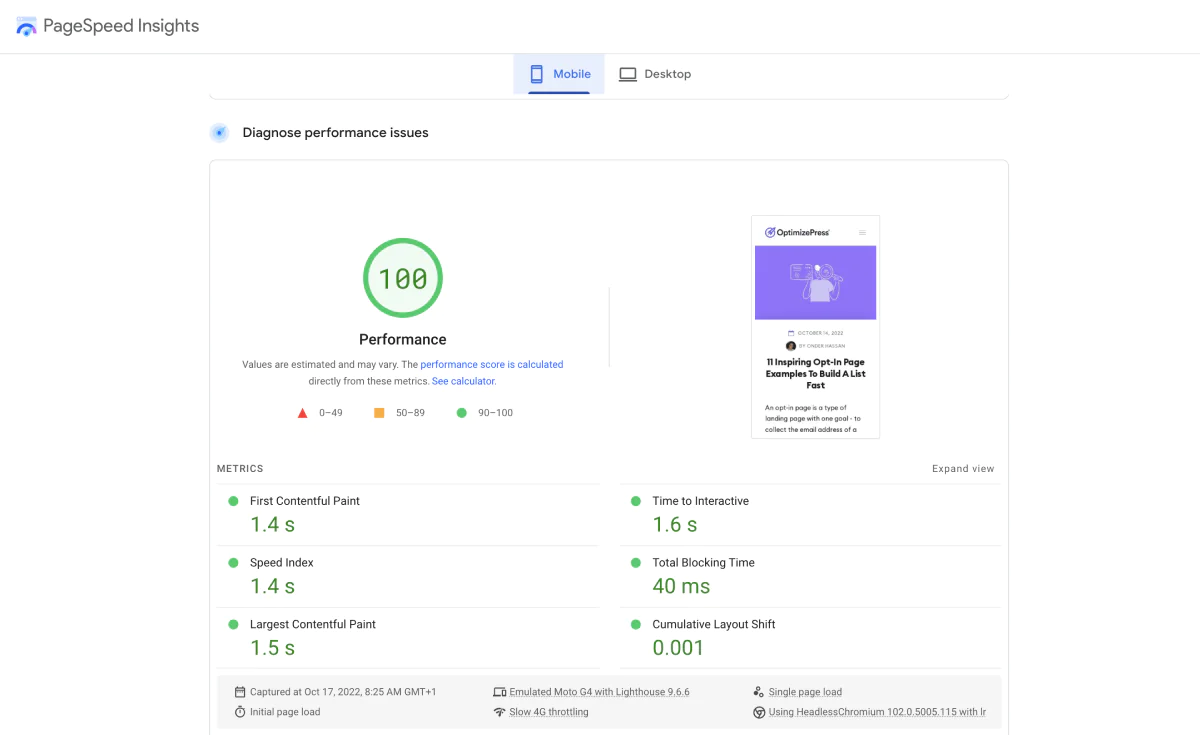Click the stopwatch icon beside Initial page load
This screenshot has height=735, width=1200.
[240, 712]
